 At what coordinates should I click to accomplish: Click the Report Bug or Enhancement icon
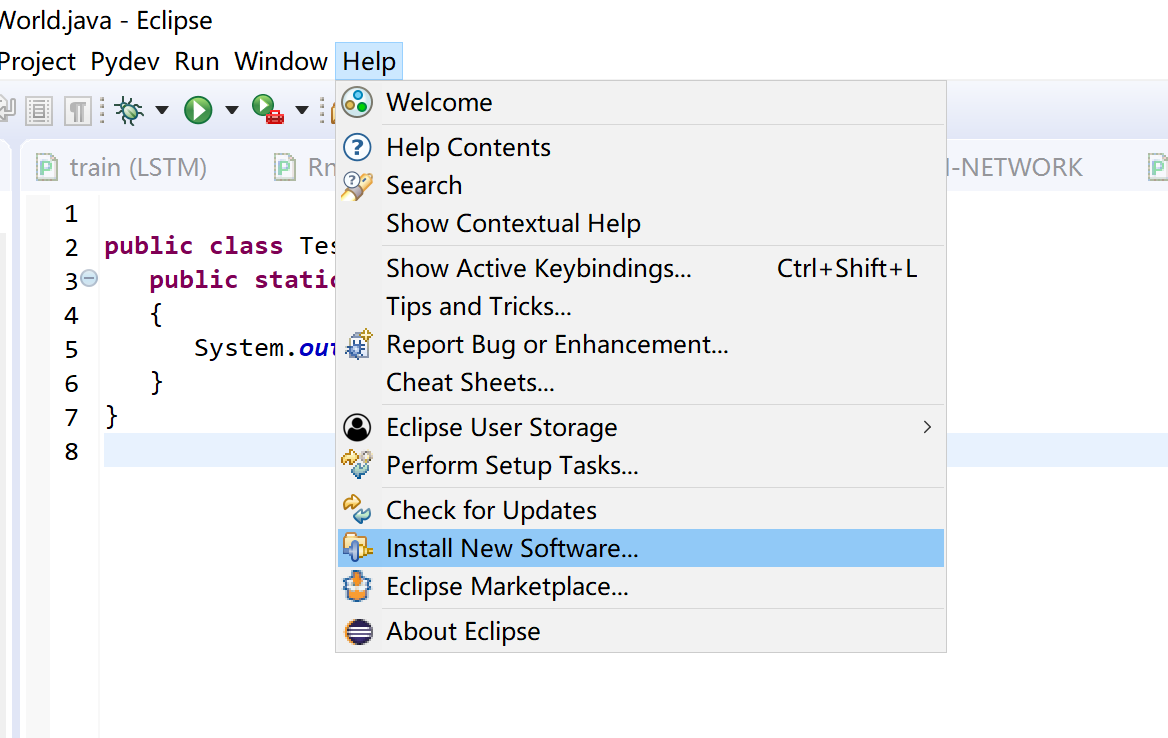pyautogui.click(x=357, y=345)
